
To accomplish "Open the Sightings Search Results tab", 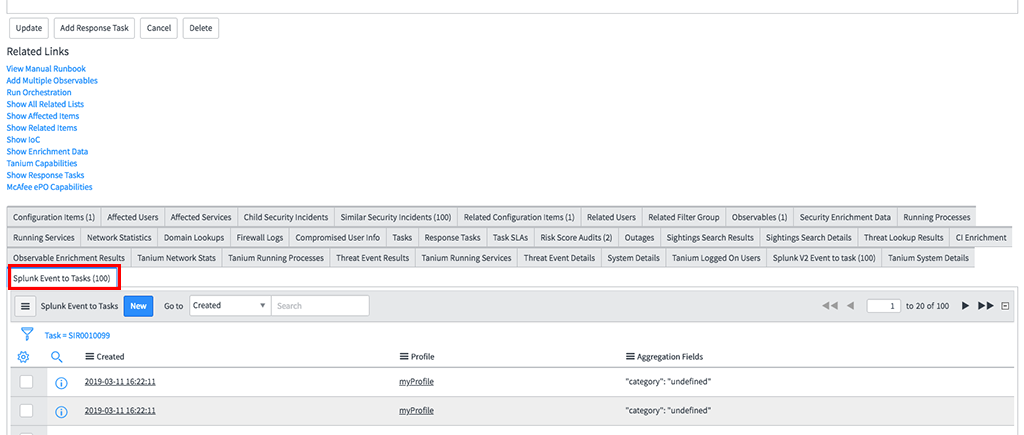I will point(710,238).
